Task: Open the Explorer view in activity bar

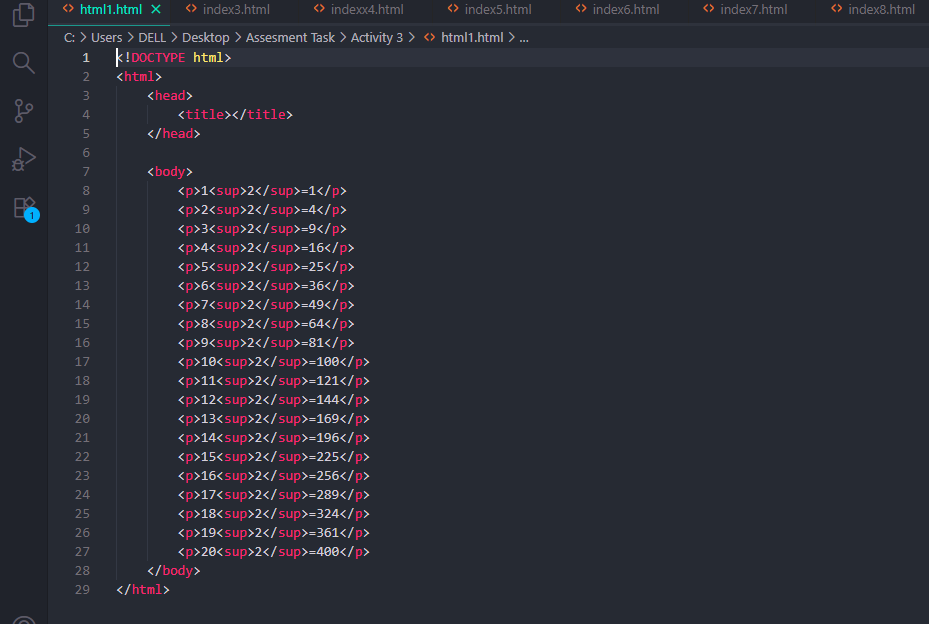Action: (24, 16)
